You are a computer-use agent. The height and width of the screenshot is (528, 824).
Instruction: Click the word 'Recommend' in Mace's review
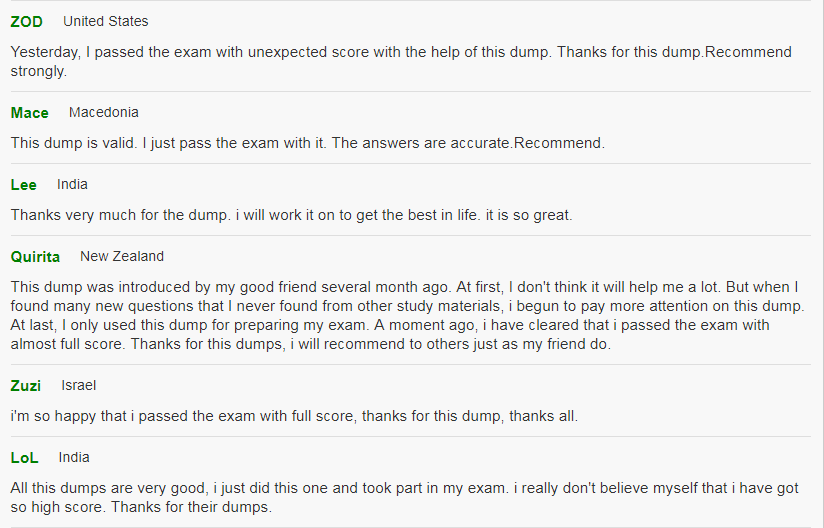[x=557, y=143]
